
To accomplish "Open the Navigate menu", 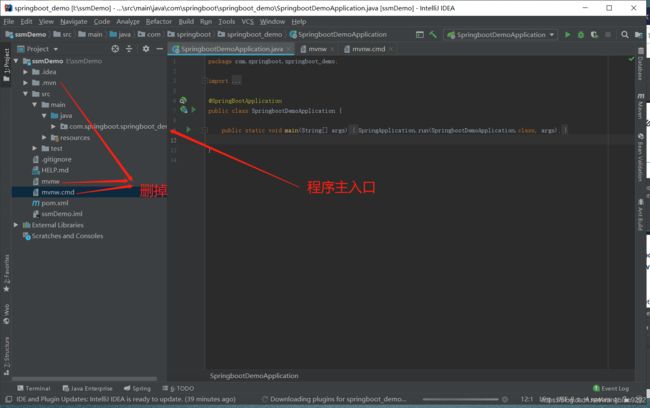I will [74, 22].
